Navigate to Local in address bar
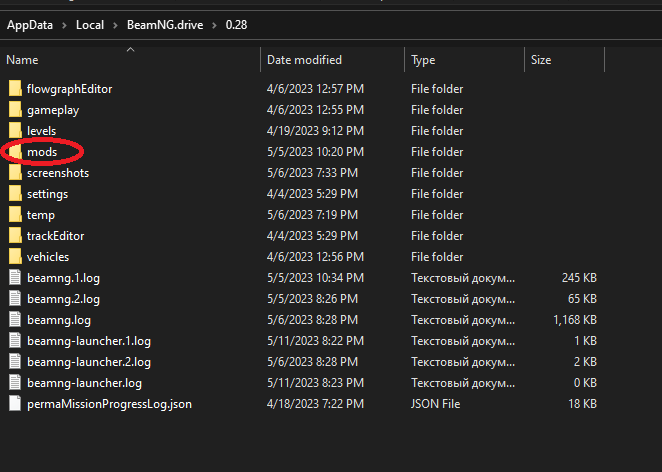This screenshot has height=472, width=662. point(90,24)
